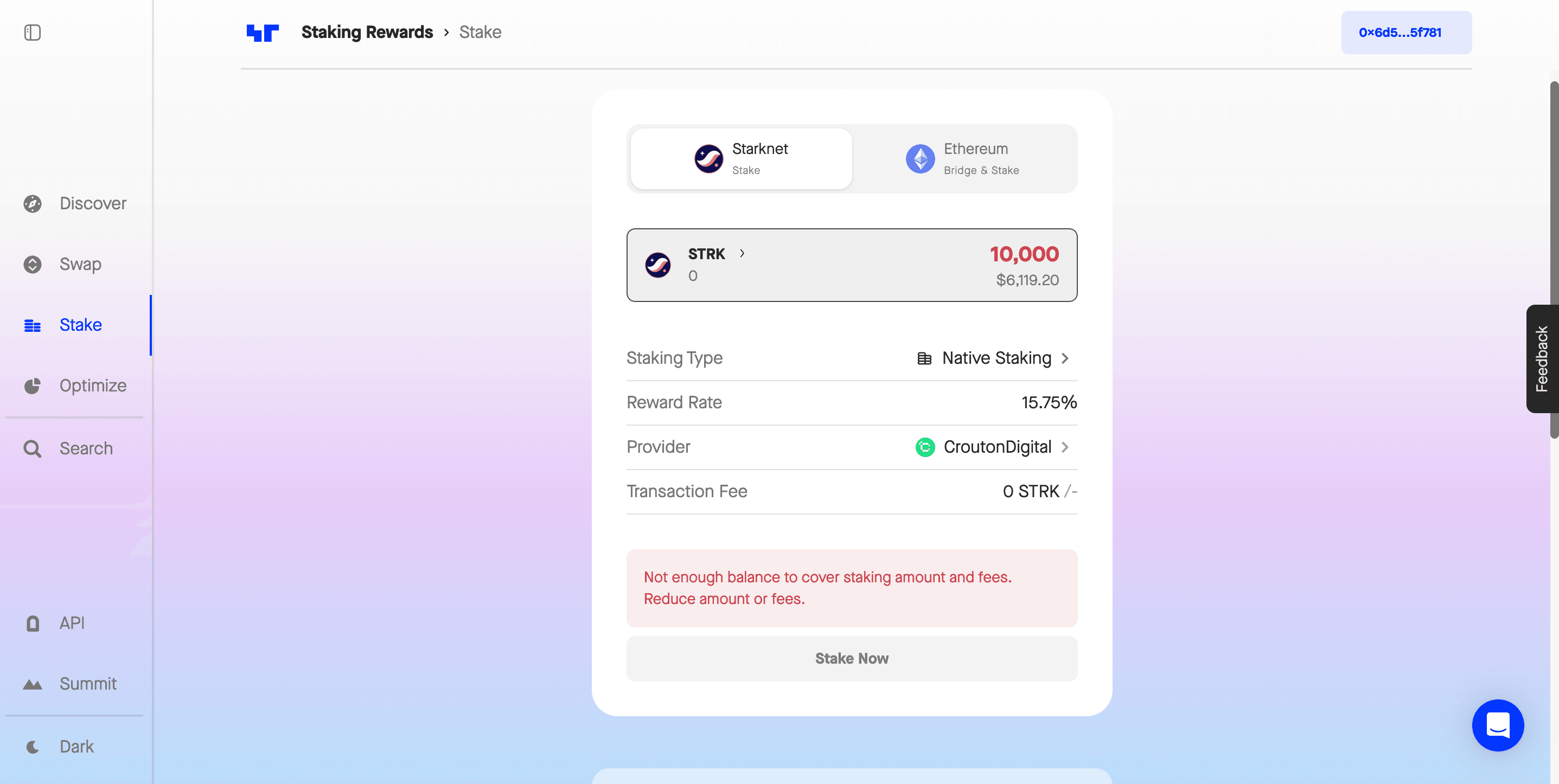
Task: Click the Swap sidebar icon
Action: pos(32,263)
